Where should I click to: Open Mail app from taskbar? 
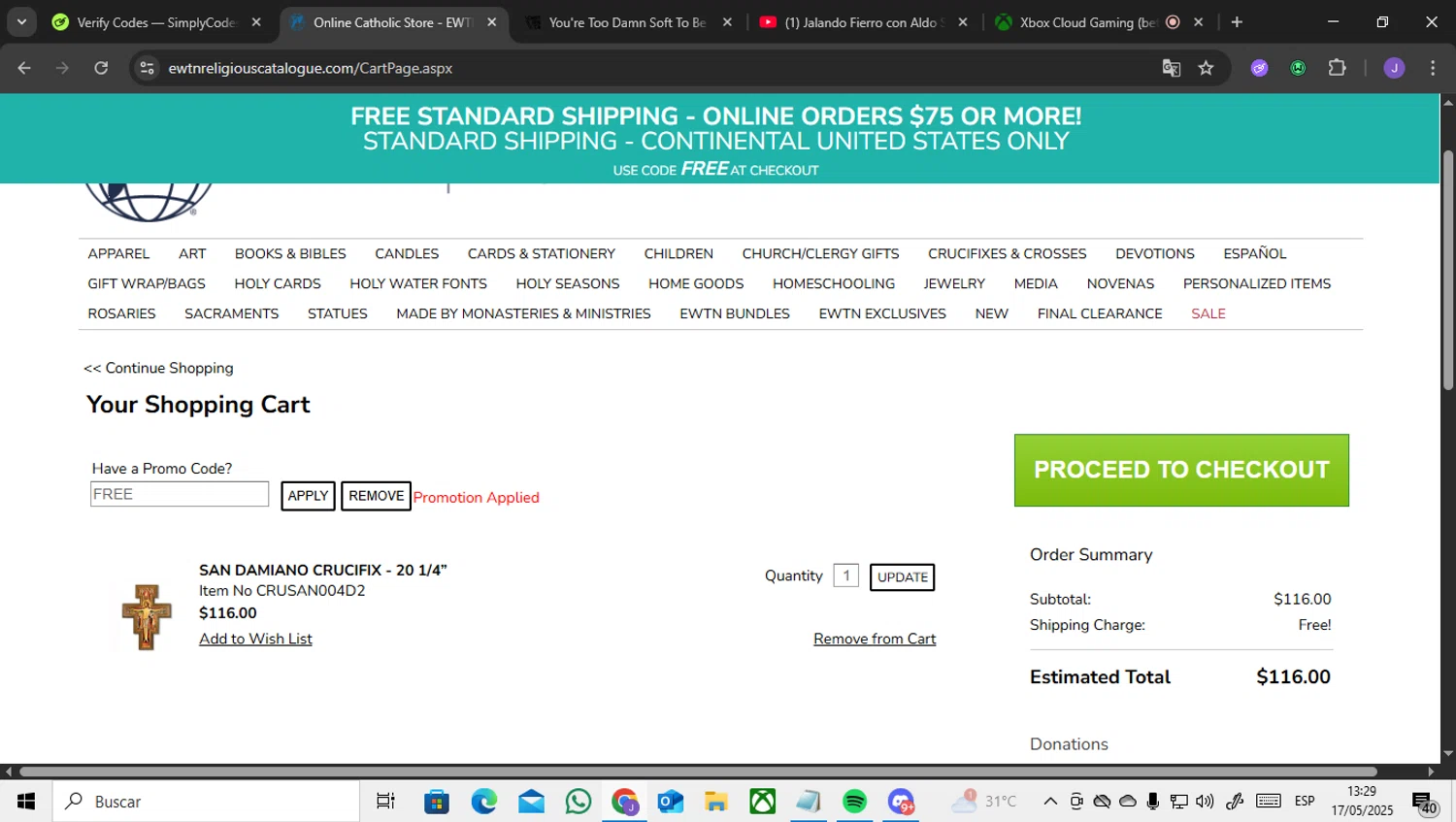pos(531,802)
